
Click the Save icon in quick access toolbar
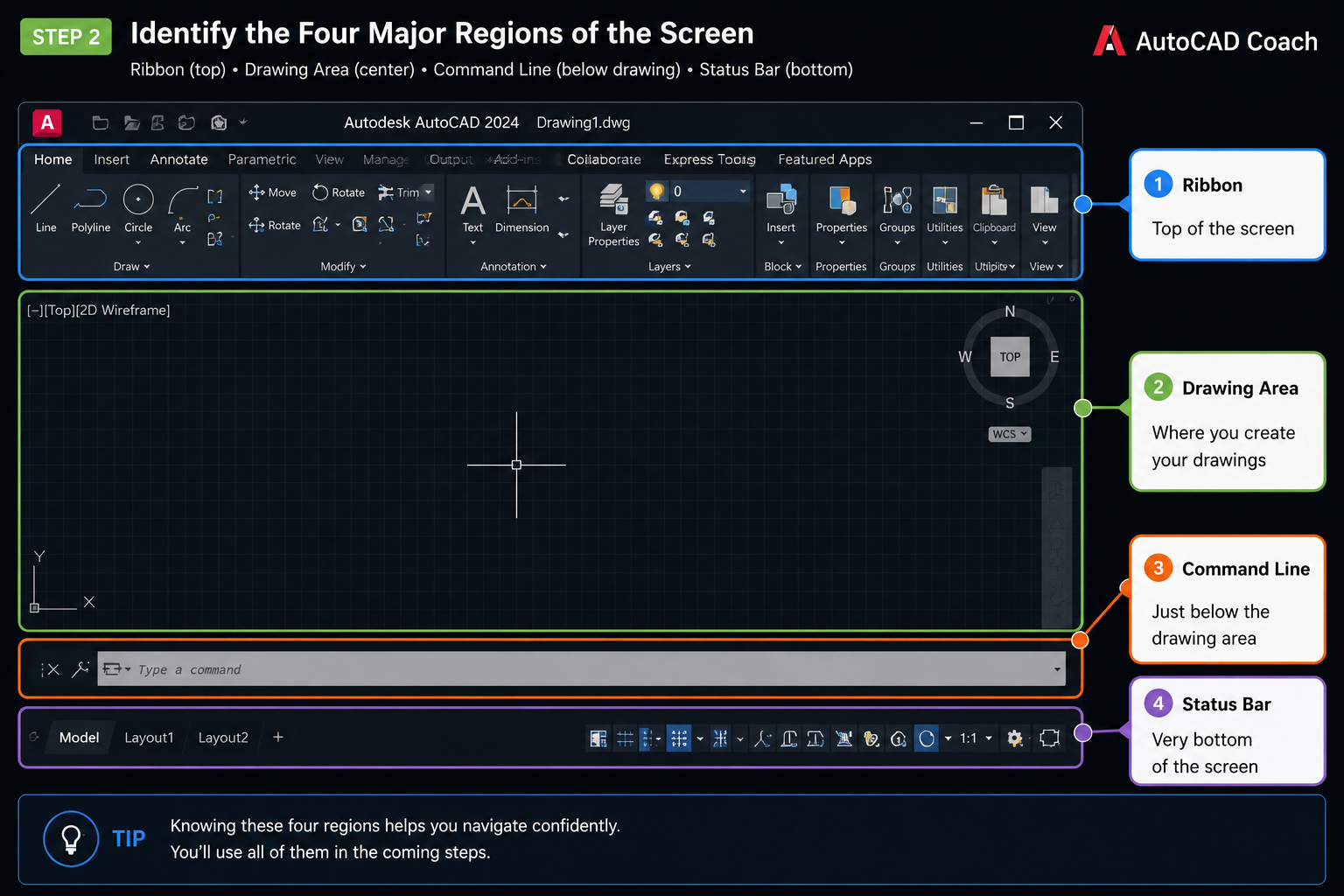(x=157, y=122)
